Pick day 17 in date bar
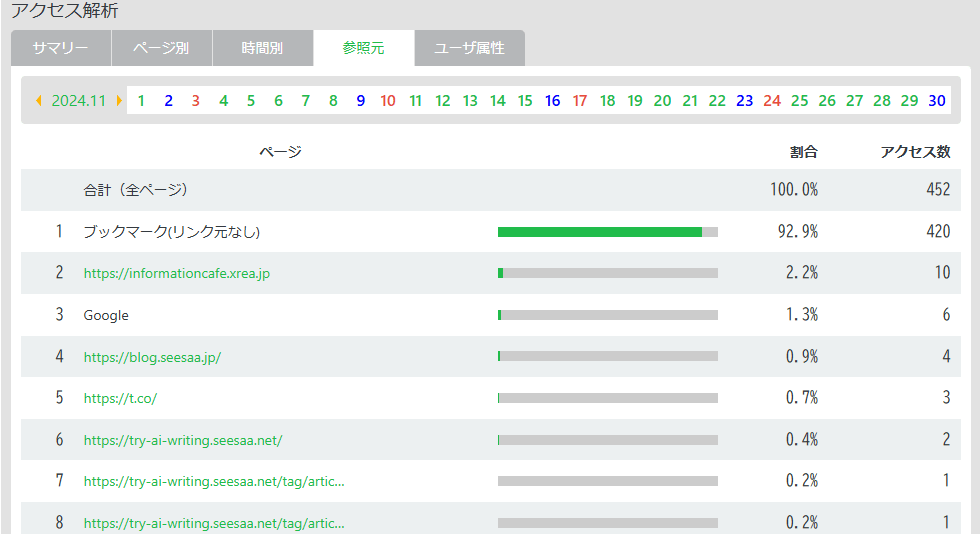The image size is (980, 534). click(580, 101)
